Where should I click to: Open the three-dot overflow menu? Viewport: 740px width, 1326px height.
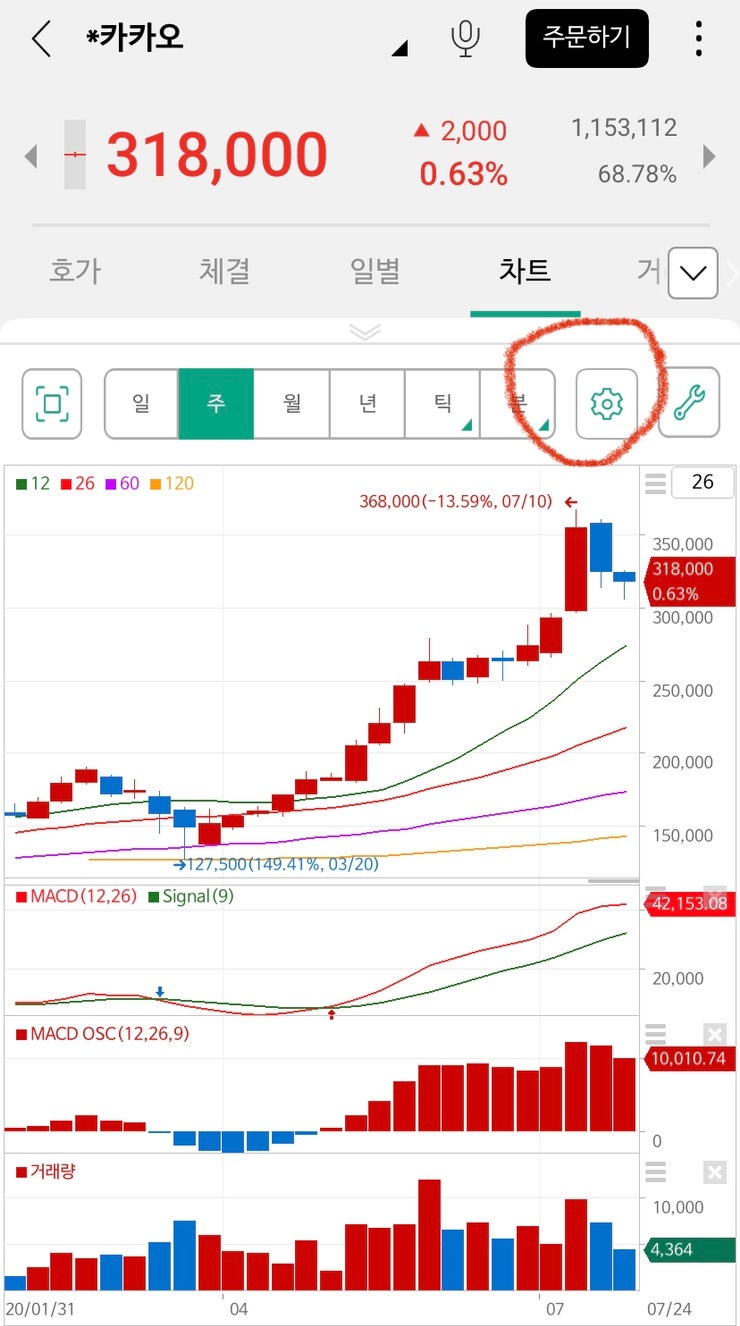coord(698,39)
